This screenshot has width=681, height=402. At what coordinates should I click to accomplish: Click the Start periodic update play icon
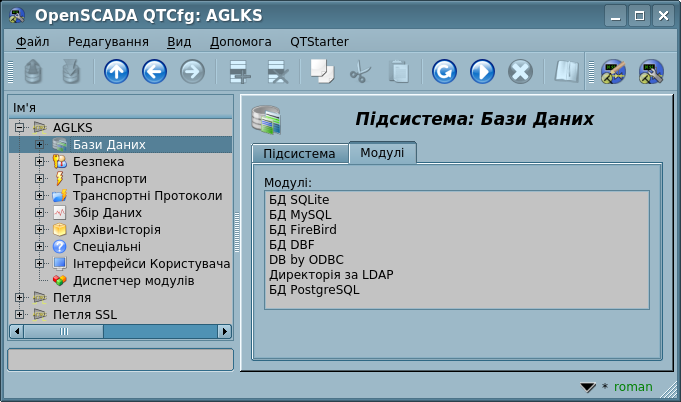tap(482, 72)
